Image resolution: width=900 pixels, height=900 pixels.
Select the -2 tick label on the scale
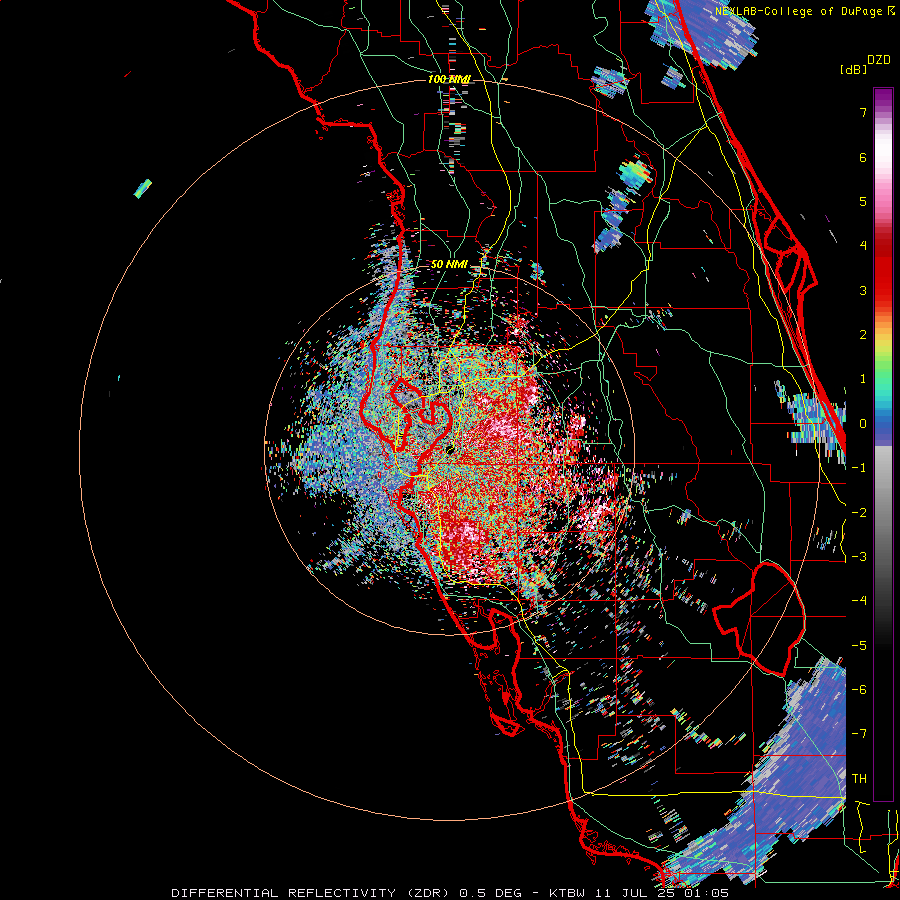click(859, 513)
